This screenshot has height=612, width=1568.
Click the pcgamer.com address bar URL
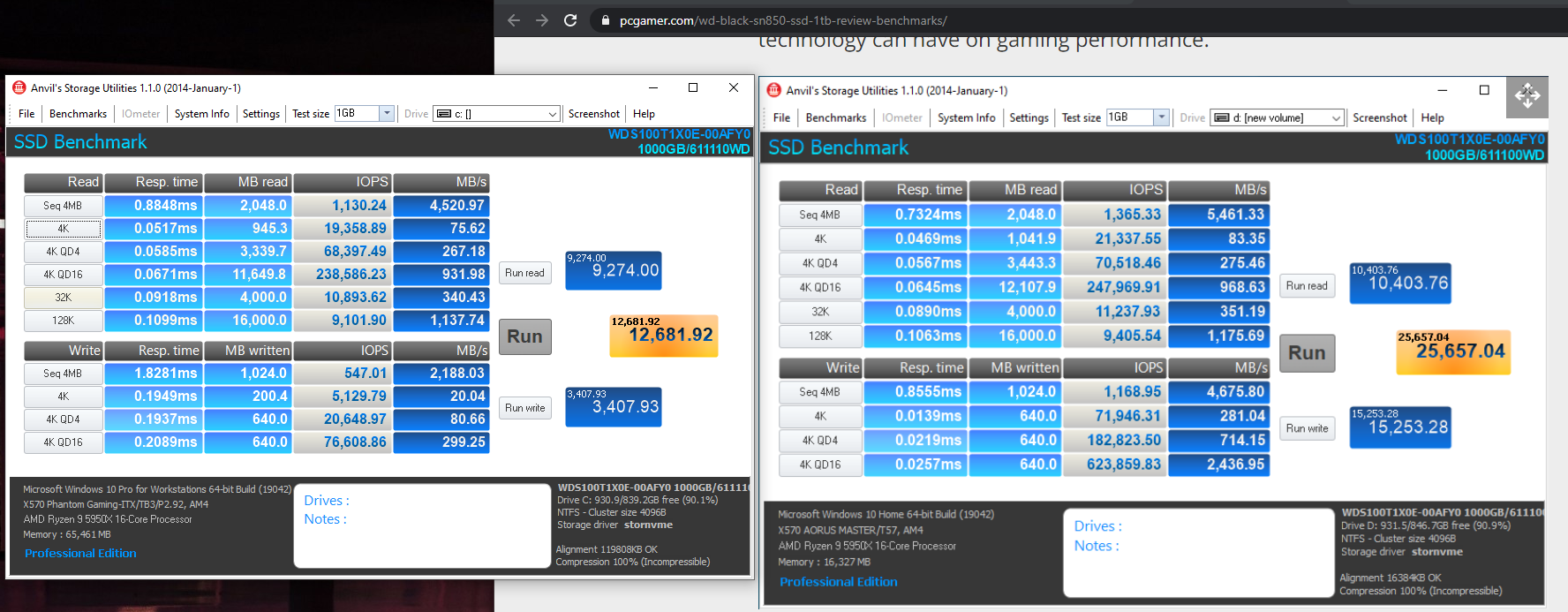tap(783, 20)
